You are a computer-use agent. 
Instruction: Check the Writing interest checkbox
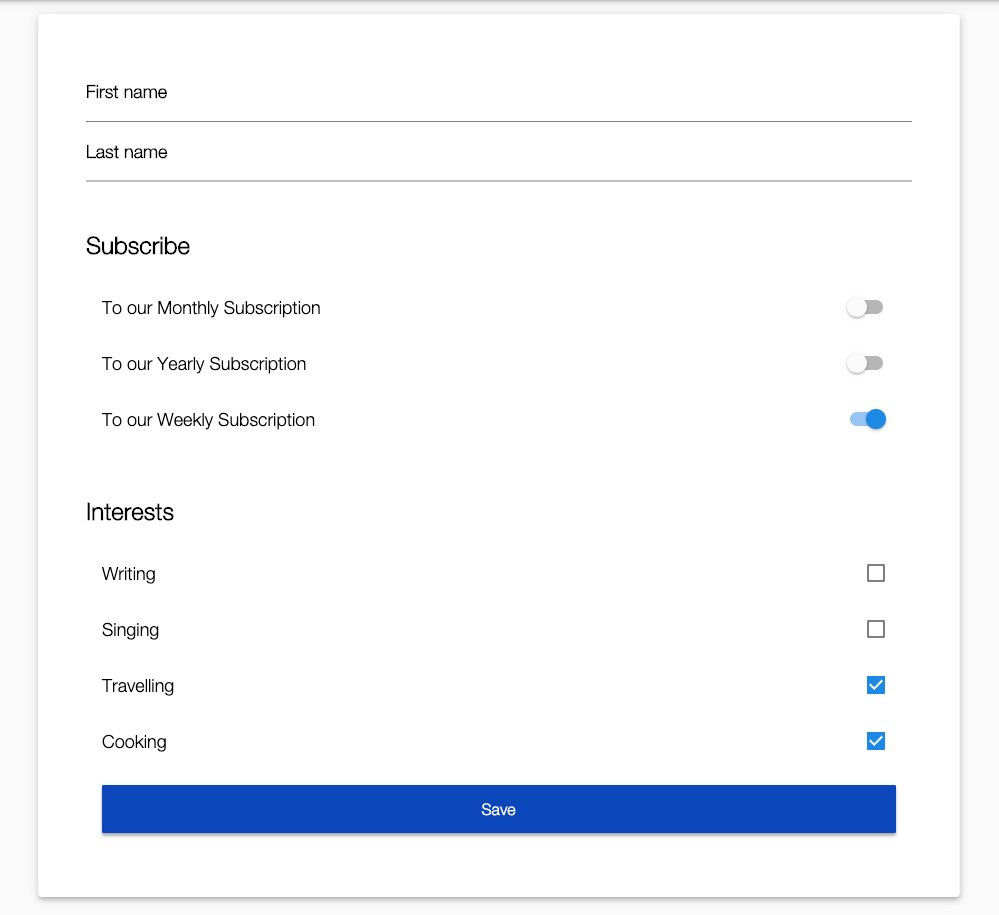click(x=876, y=573)
